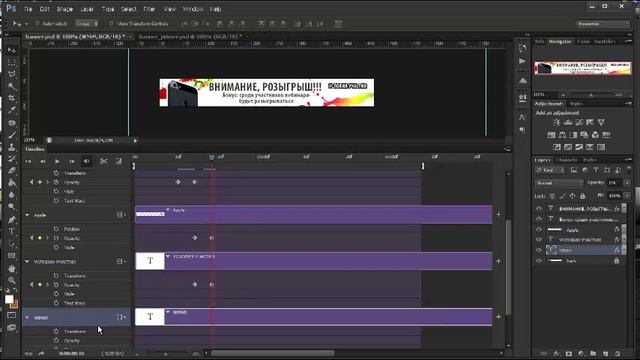This screenshot has width=640, height=360.
Task: Add media to Apple track plus button
Action: 498,214
